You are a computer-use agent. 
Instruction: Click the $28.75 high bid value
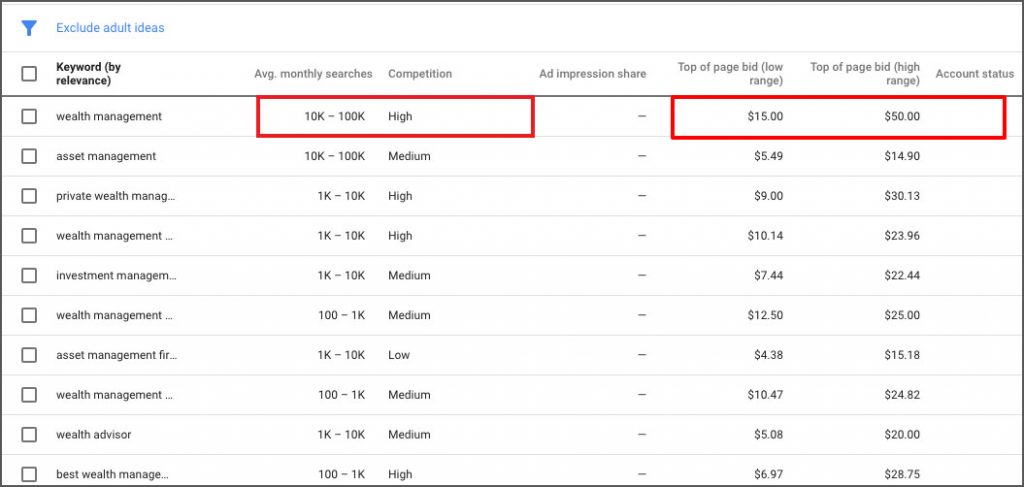[x=902, y=474]
